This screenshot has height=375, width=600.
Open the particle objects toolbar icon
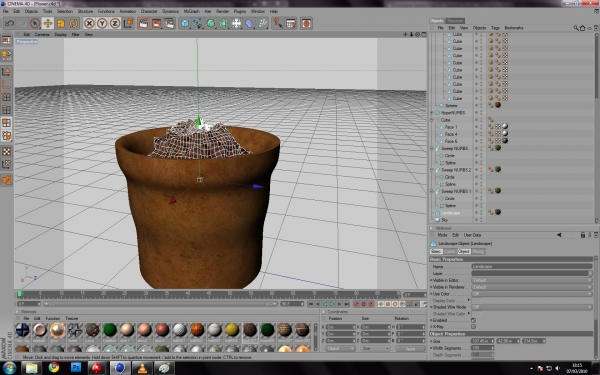click(262, 23)
